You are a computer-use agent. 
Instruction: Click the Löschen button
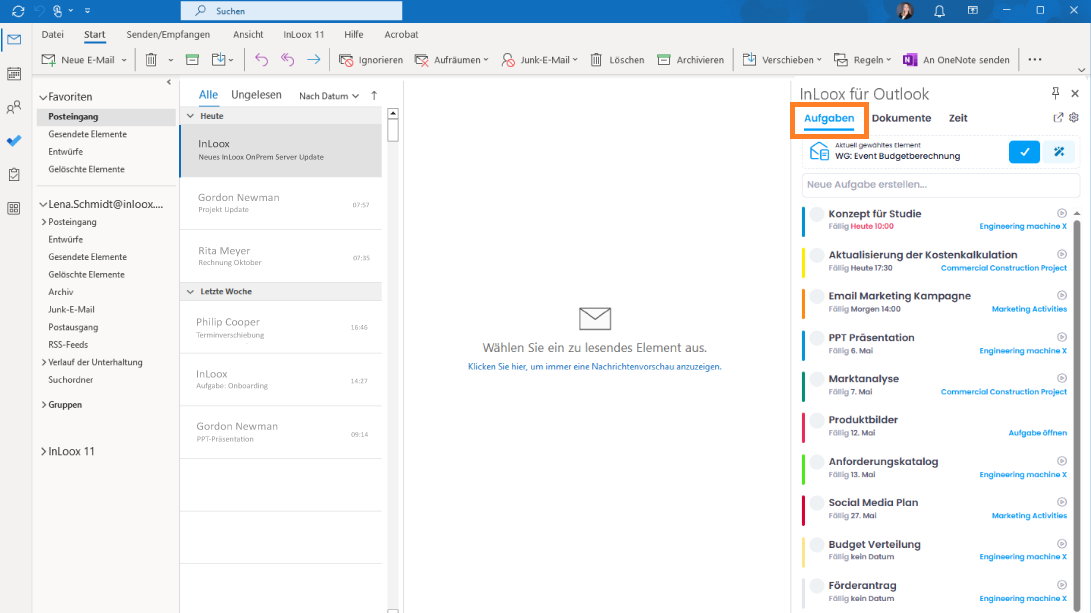[x=618, y=60]
